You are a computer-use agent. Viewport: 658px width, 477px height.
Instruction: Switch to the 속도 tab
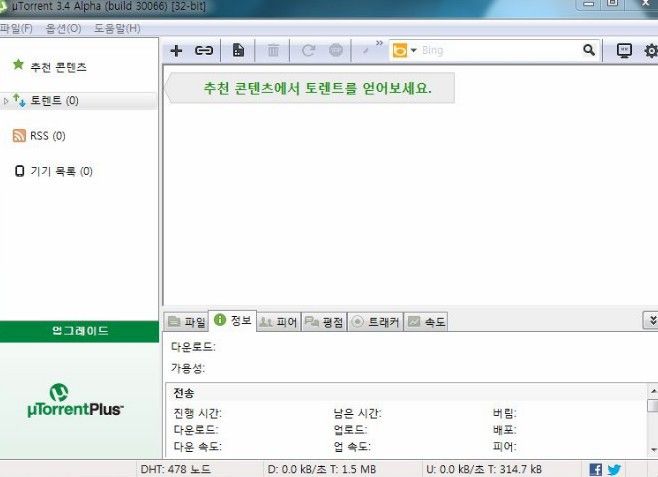[x=426, y=322]
